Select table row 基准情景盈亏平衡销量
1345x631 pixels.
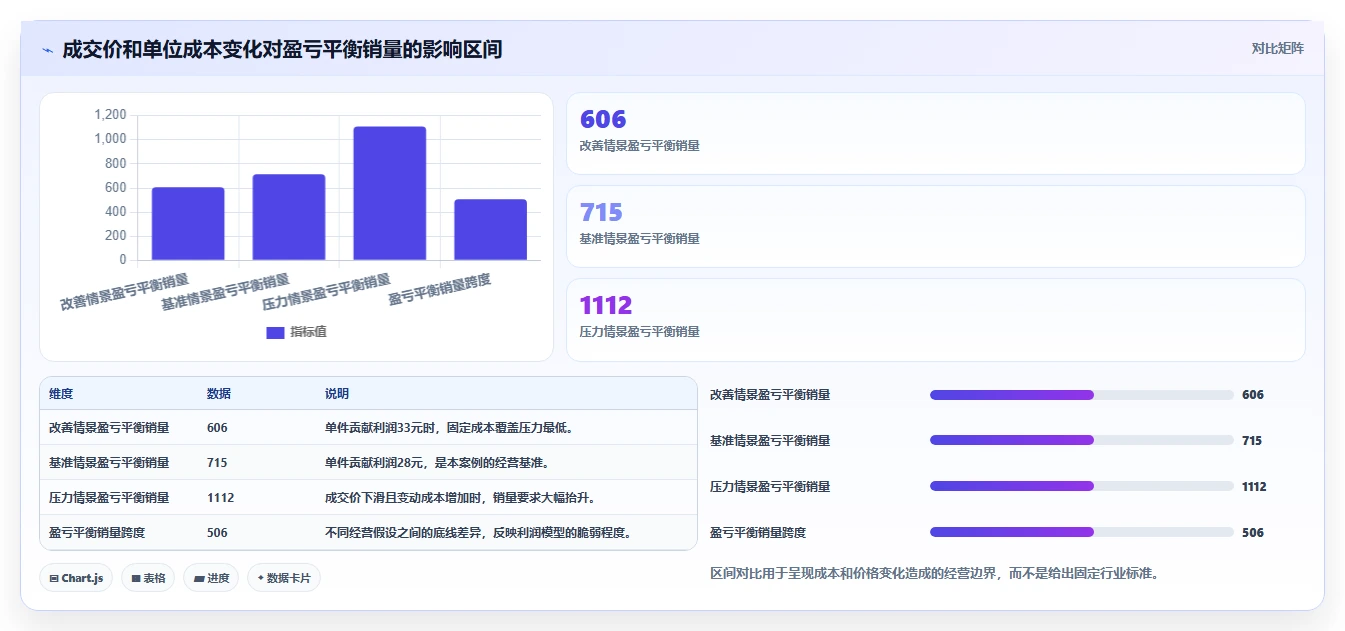(x=368, y=463)
